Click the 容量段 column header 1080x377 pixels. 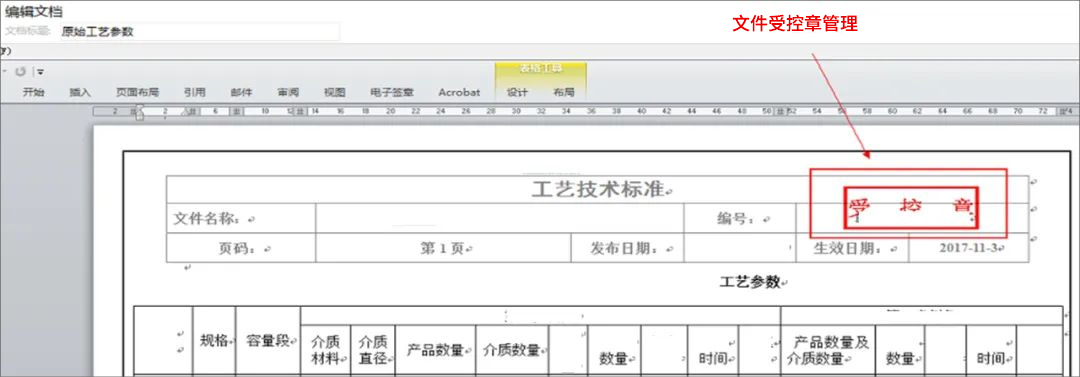(x=268, y=340)
